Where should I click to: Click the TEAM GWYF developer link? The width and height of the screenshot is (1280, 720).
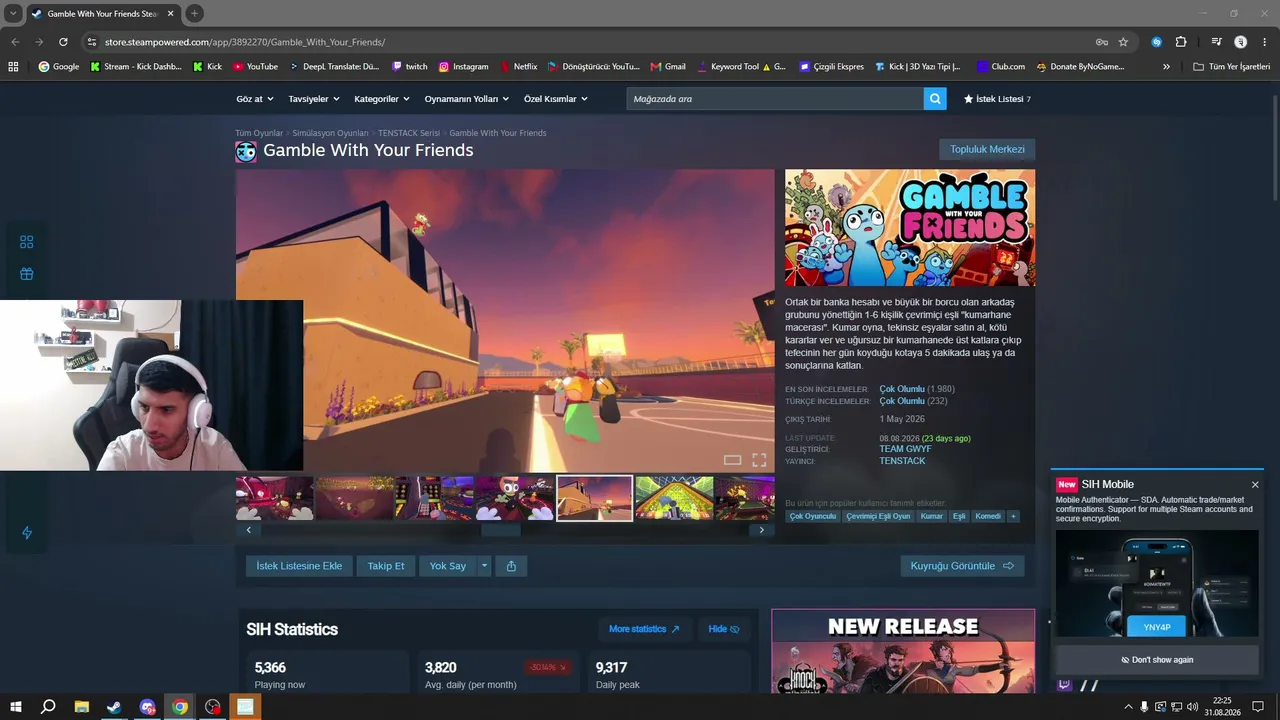(x=905, y=449)
